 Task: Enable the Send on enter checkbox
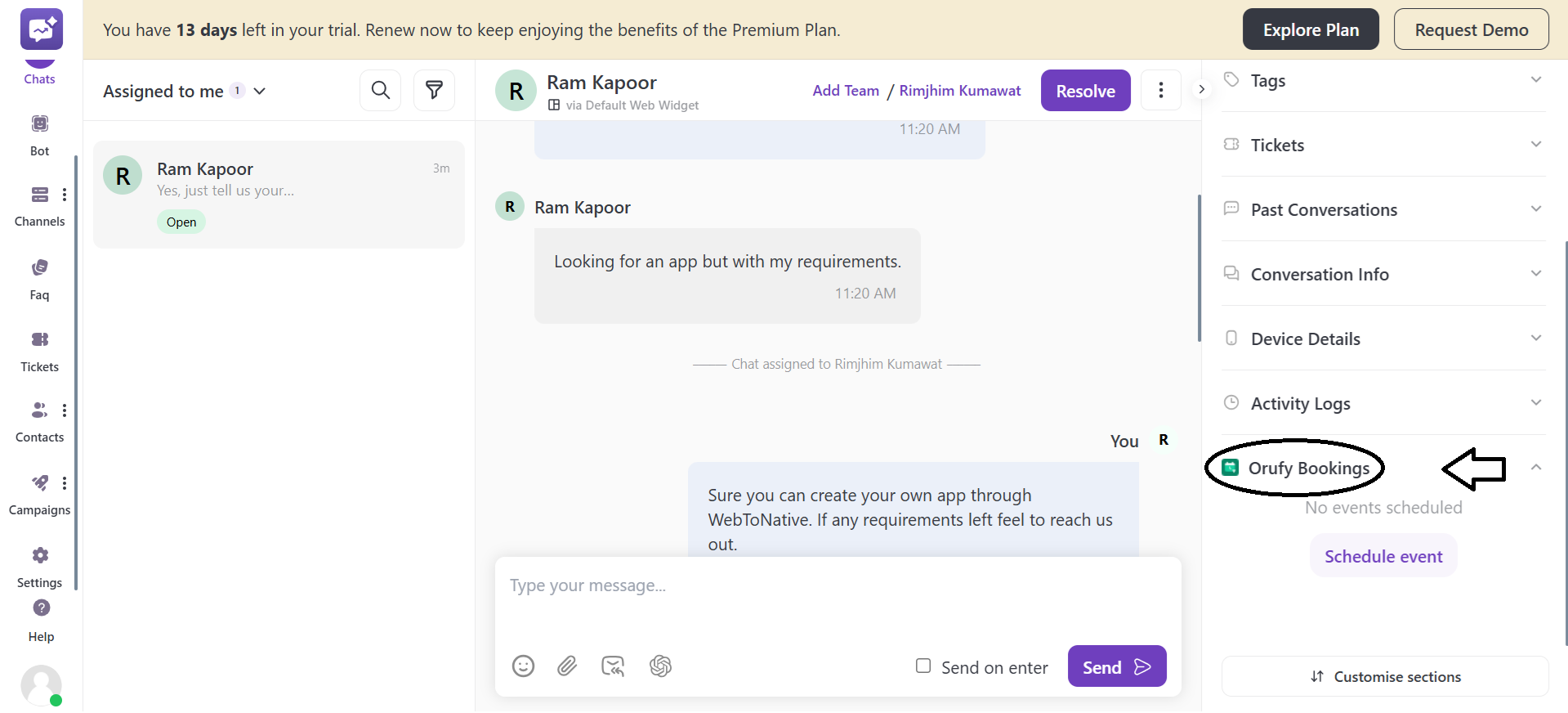tap(923, 666)
